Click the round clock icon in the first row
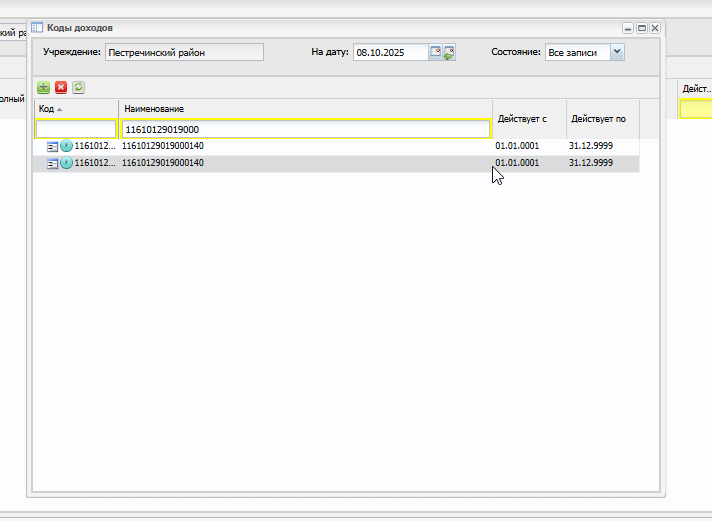 [x=66, y=146]
